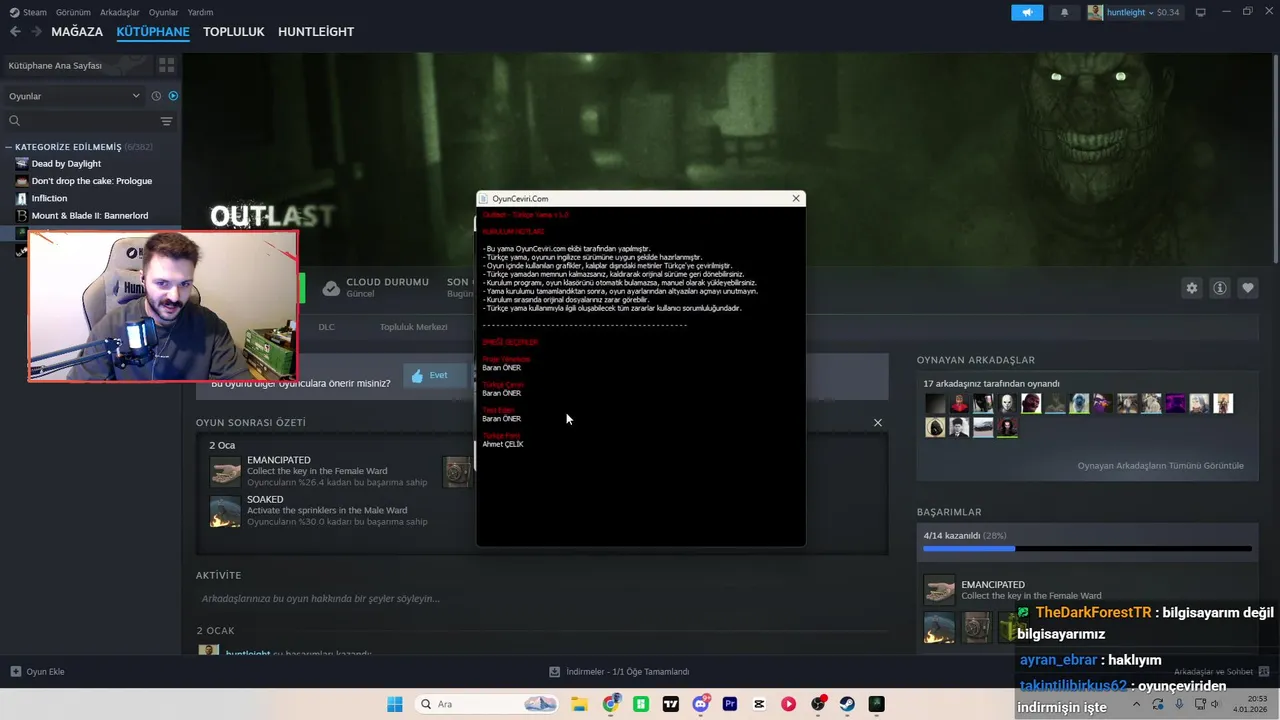Click the cloud status icon
Screen dimensions: 1280x720
331,289
